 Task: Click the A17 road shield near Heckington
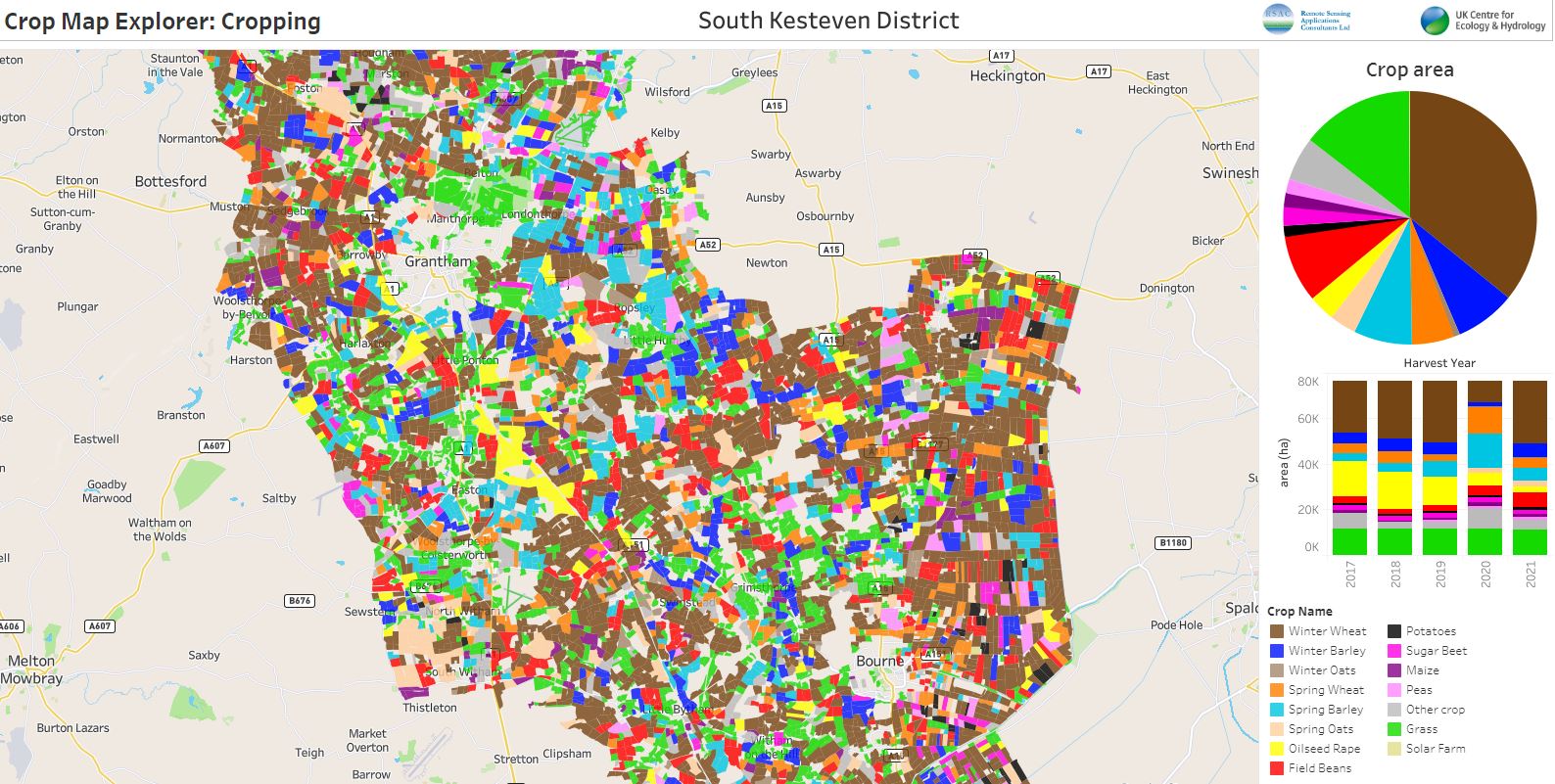(x=1000, y=56)
